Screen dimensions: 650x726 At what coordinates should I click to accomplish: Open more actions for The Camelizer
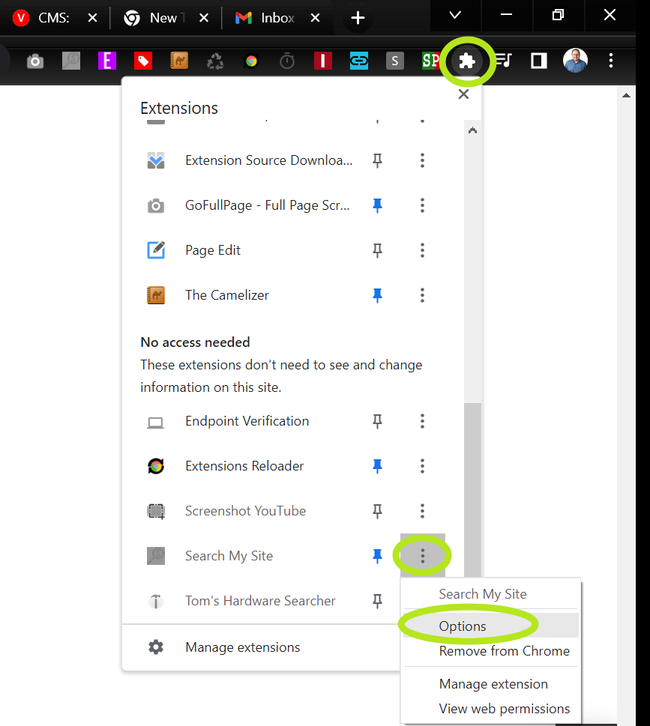(x=422, y=295)
